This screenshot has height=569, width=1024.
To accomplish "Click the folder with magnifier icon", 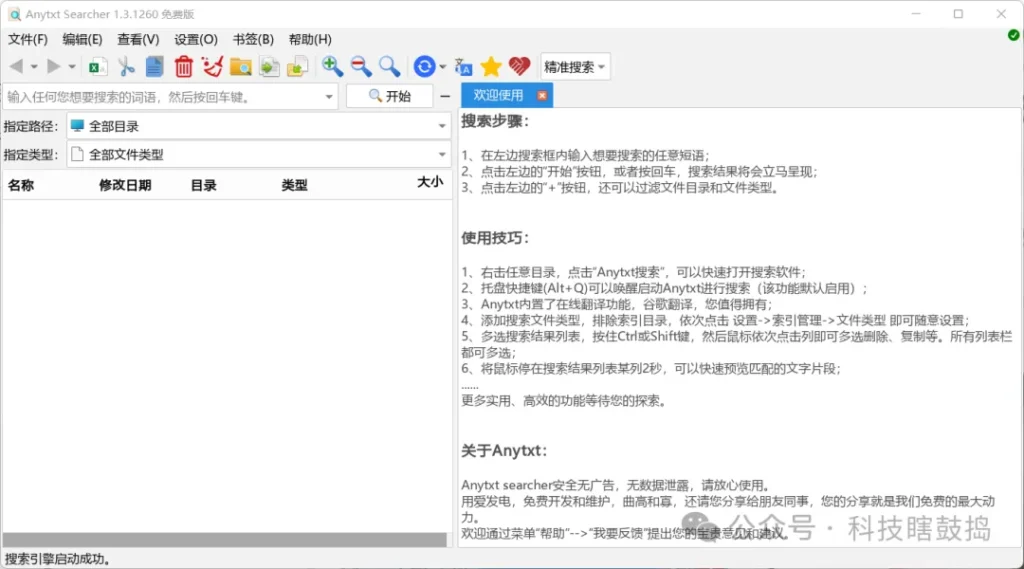I will click(240, 67).
